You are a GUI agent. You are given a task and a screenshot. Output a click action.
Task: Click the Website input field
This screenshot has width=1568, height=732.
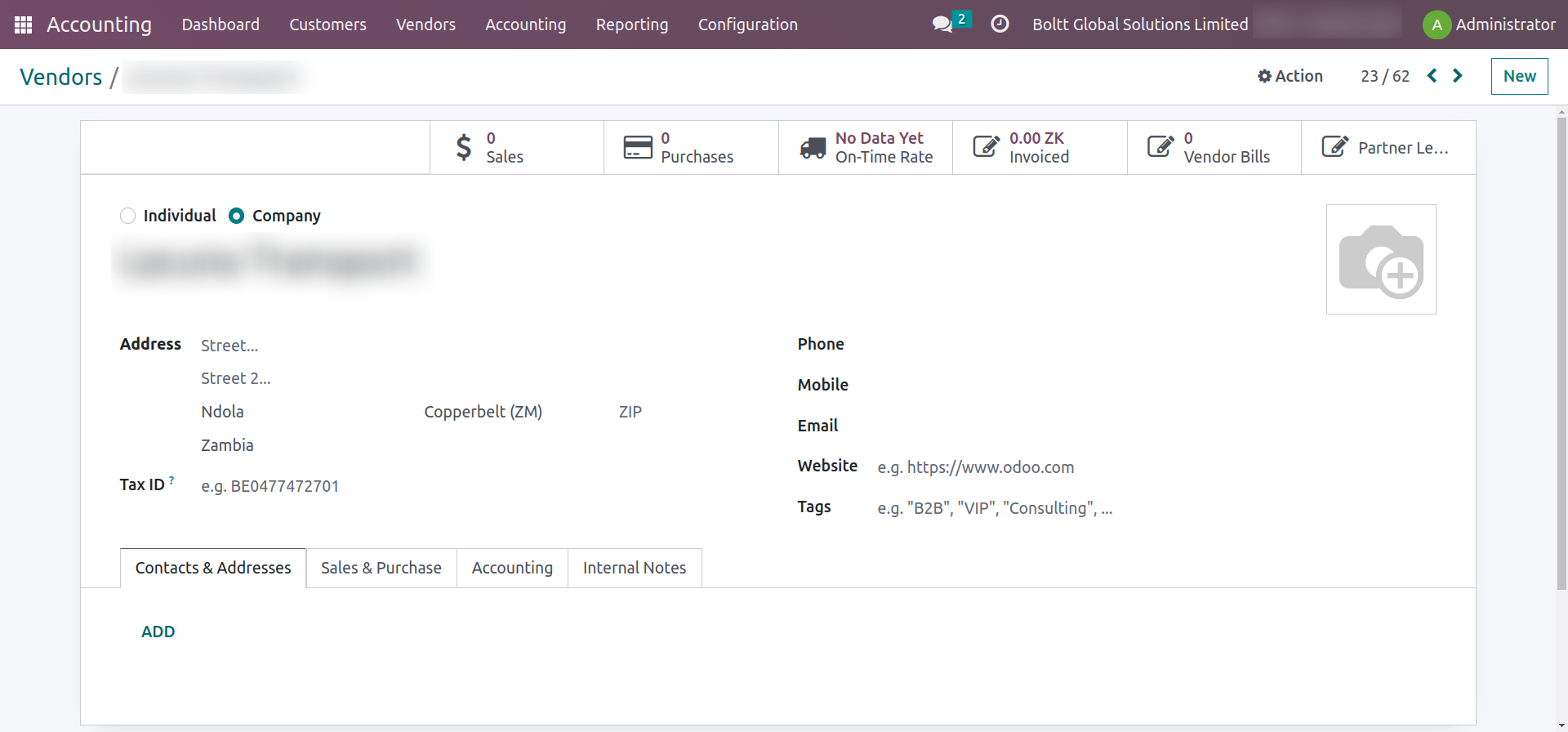point(1156,467)
